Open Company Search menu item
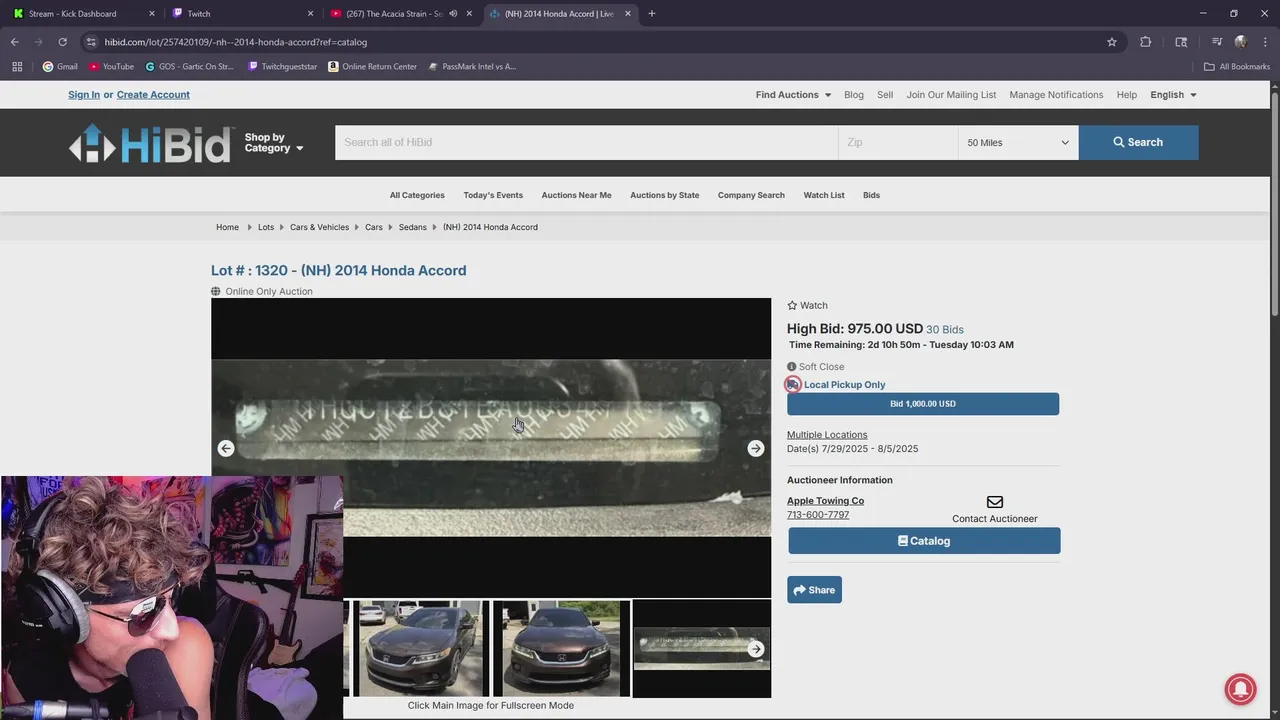The height and width of the screenshot is (720, 1280). [751, 196]
